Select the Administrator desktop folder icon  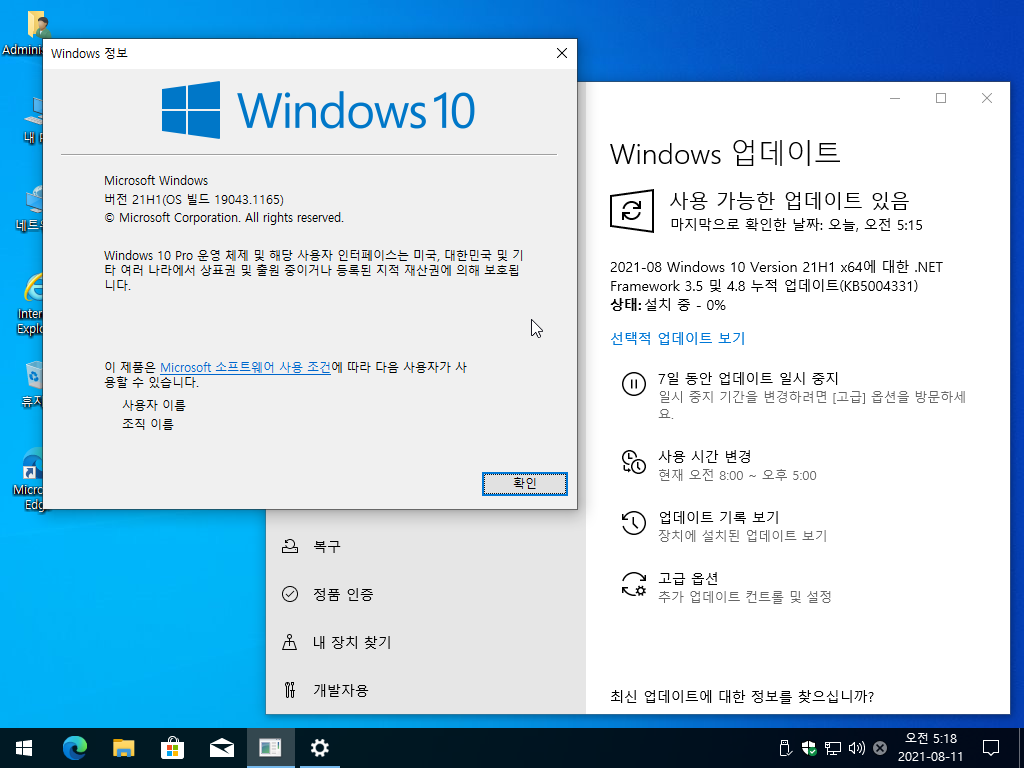pos(26,33)
